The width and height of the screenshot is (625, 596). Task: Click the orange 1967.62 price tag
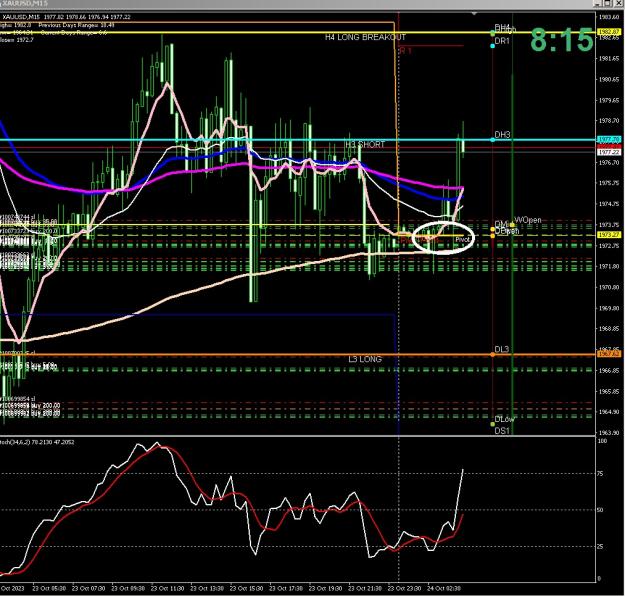(x=609, y=354)
